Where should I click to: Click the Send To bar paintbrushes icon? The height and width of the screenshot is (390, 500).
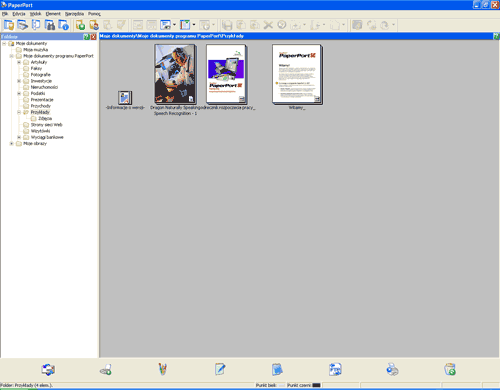pyautogui.click(x=163, y=369)
